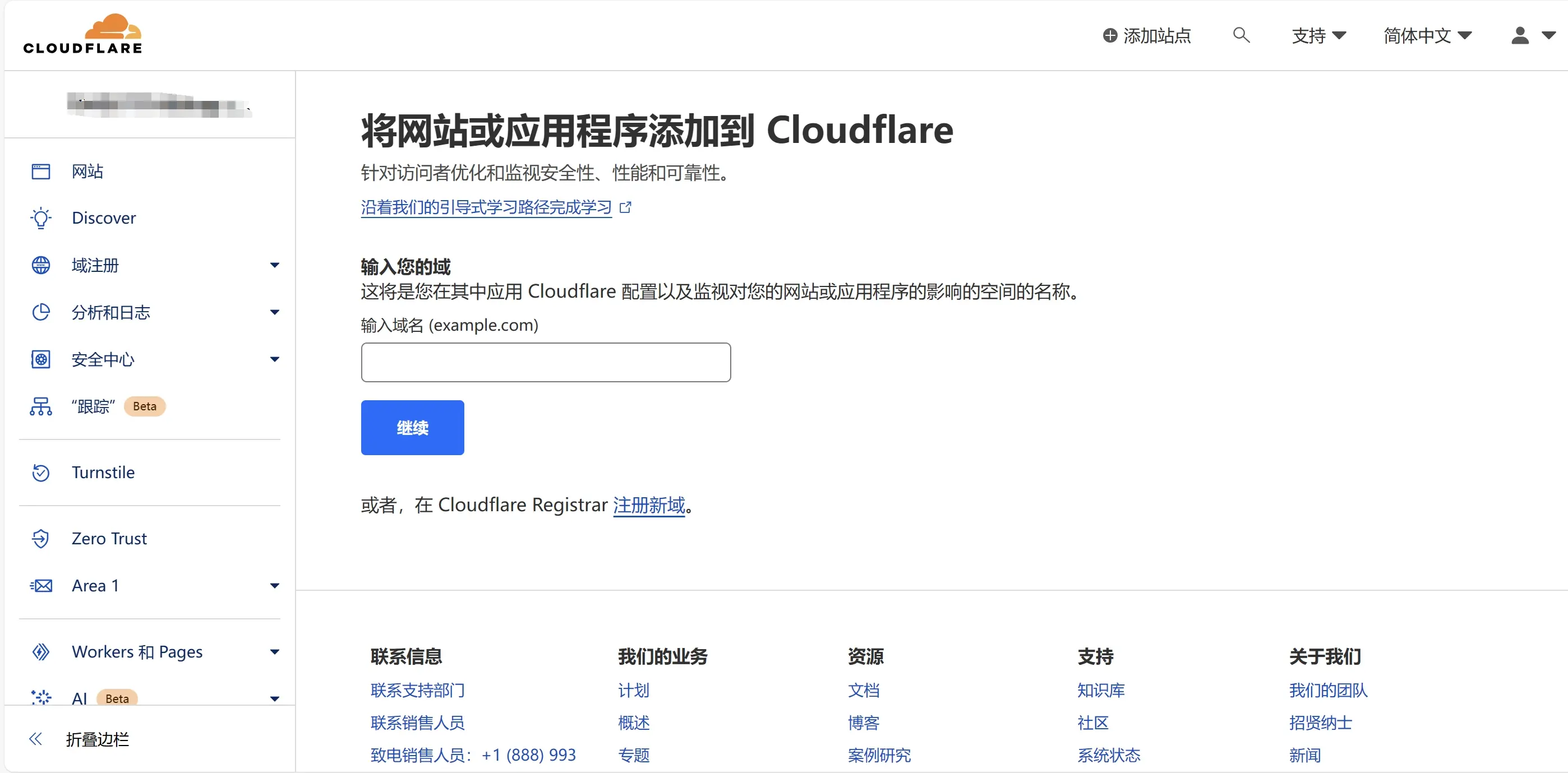
Task: Open 联系支持部门 footer link
Action: tap(418, 691)
